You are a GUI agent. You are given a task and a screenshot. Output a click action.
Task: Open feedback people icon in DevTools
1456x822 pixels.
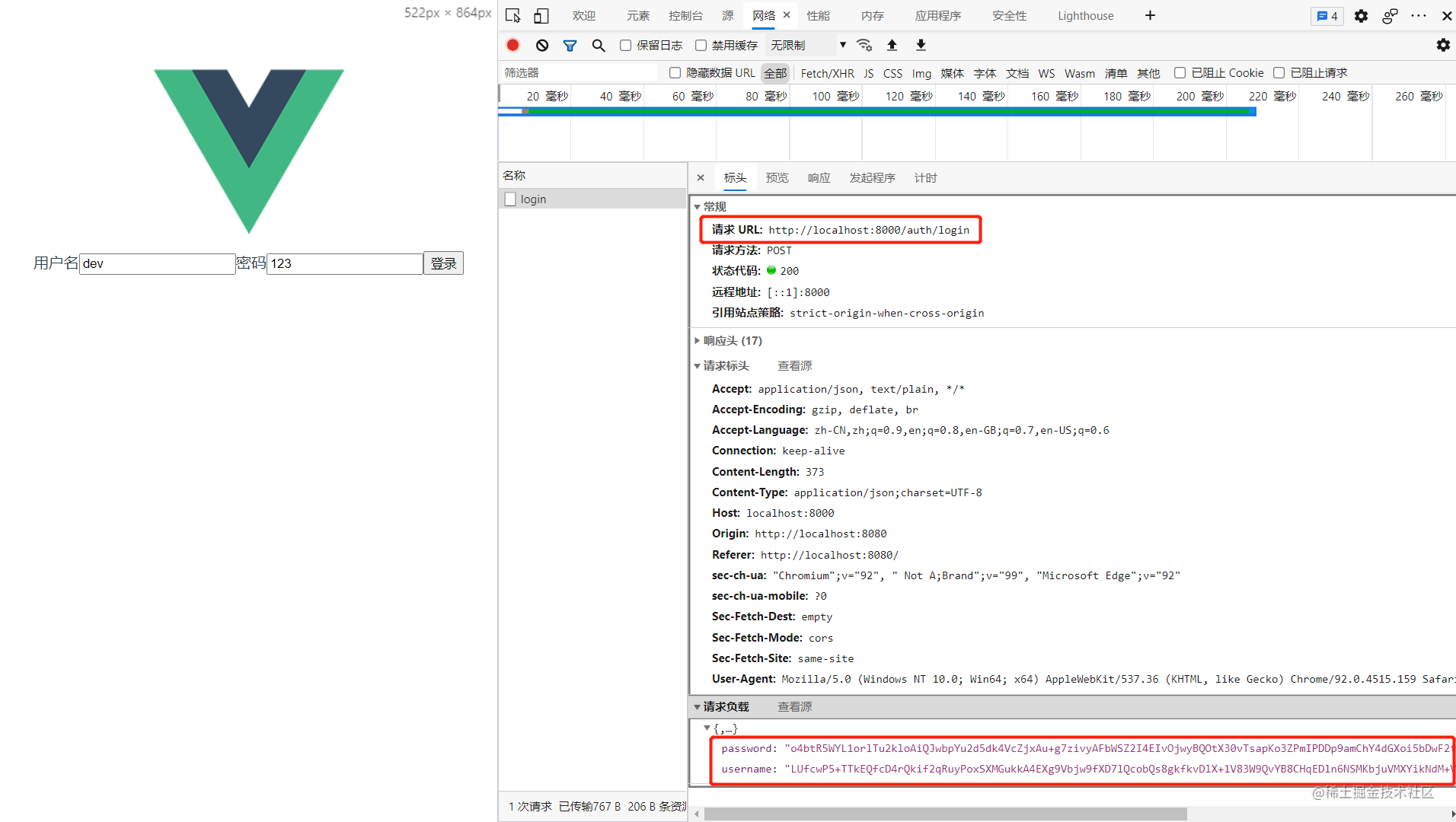[x=1390, y=16]
